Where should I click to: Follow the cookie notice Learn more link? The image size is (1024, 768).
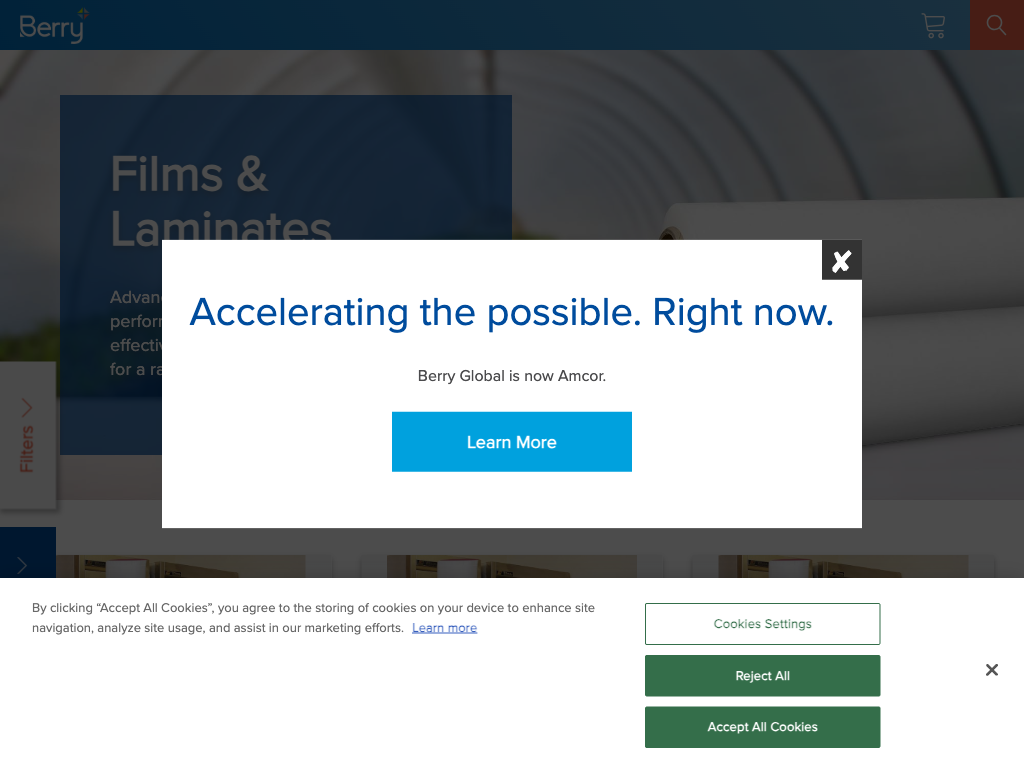pyautogui.click(x=444, y=628)
